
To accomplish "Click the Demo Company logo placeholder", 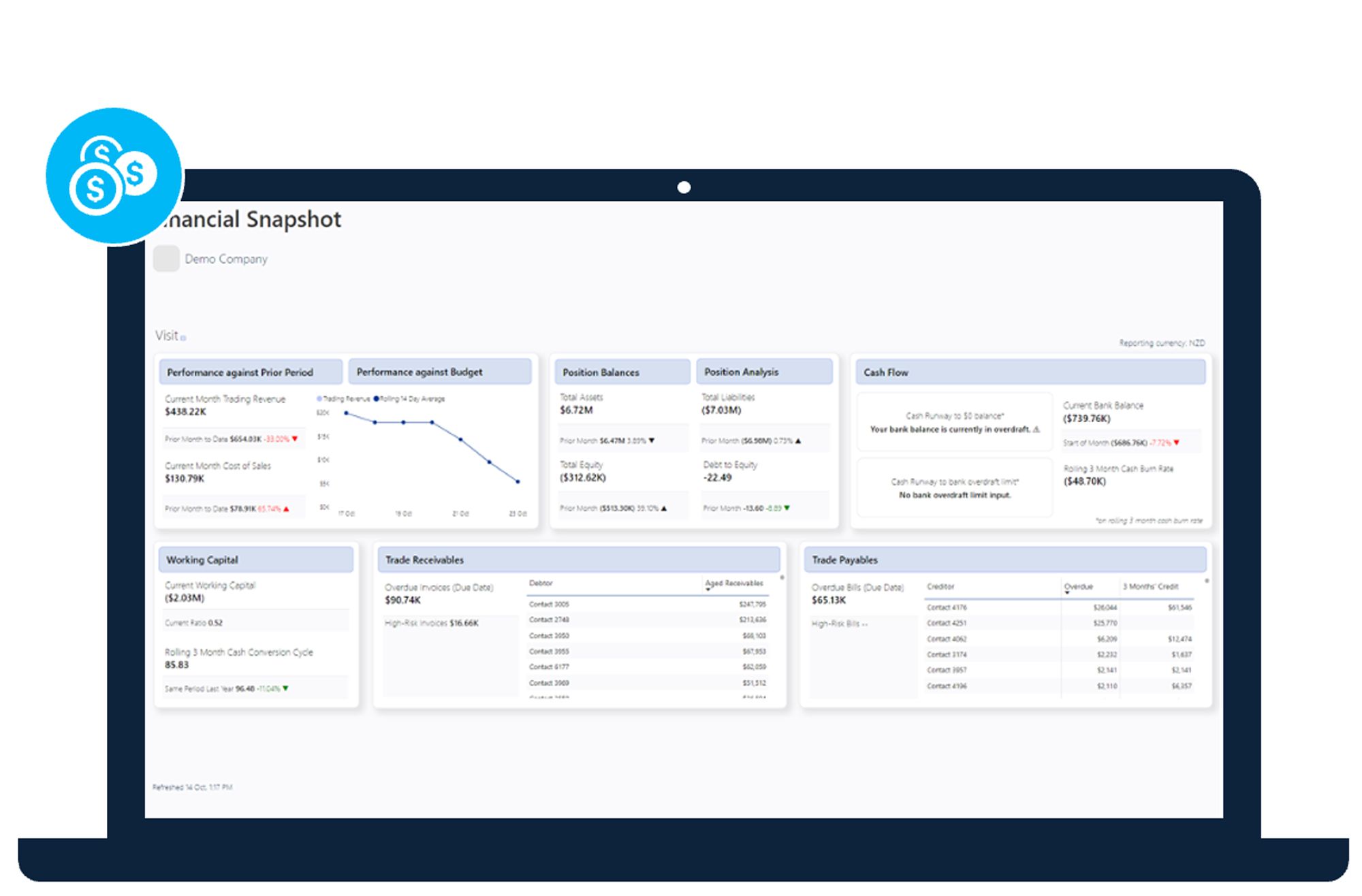I will tap(166, 259).
